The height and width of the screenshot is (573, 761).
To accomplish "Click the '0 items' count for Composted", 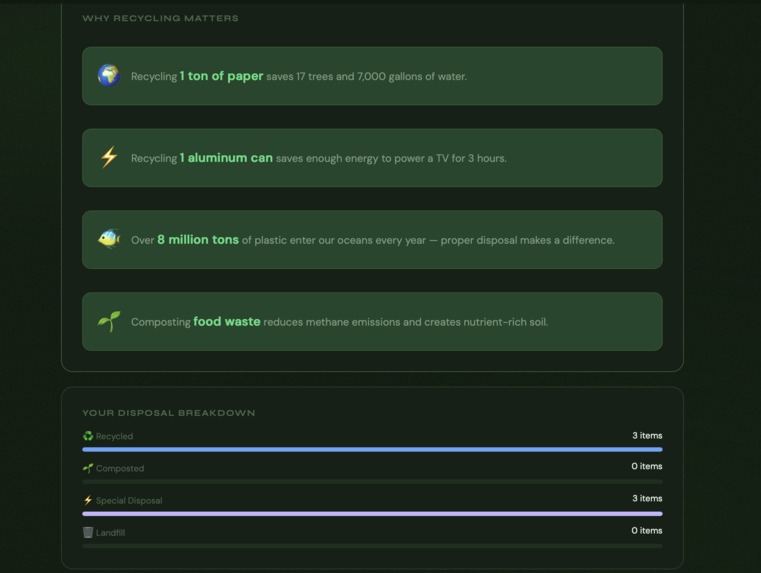I will click(x=646, y=466).
